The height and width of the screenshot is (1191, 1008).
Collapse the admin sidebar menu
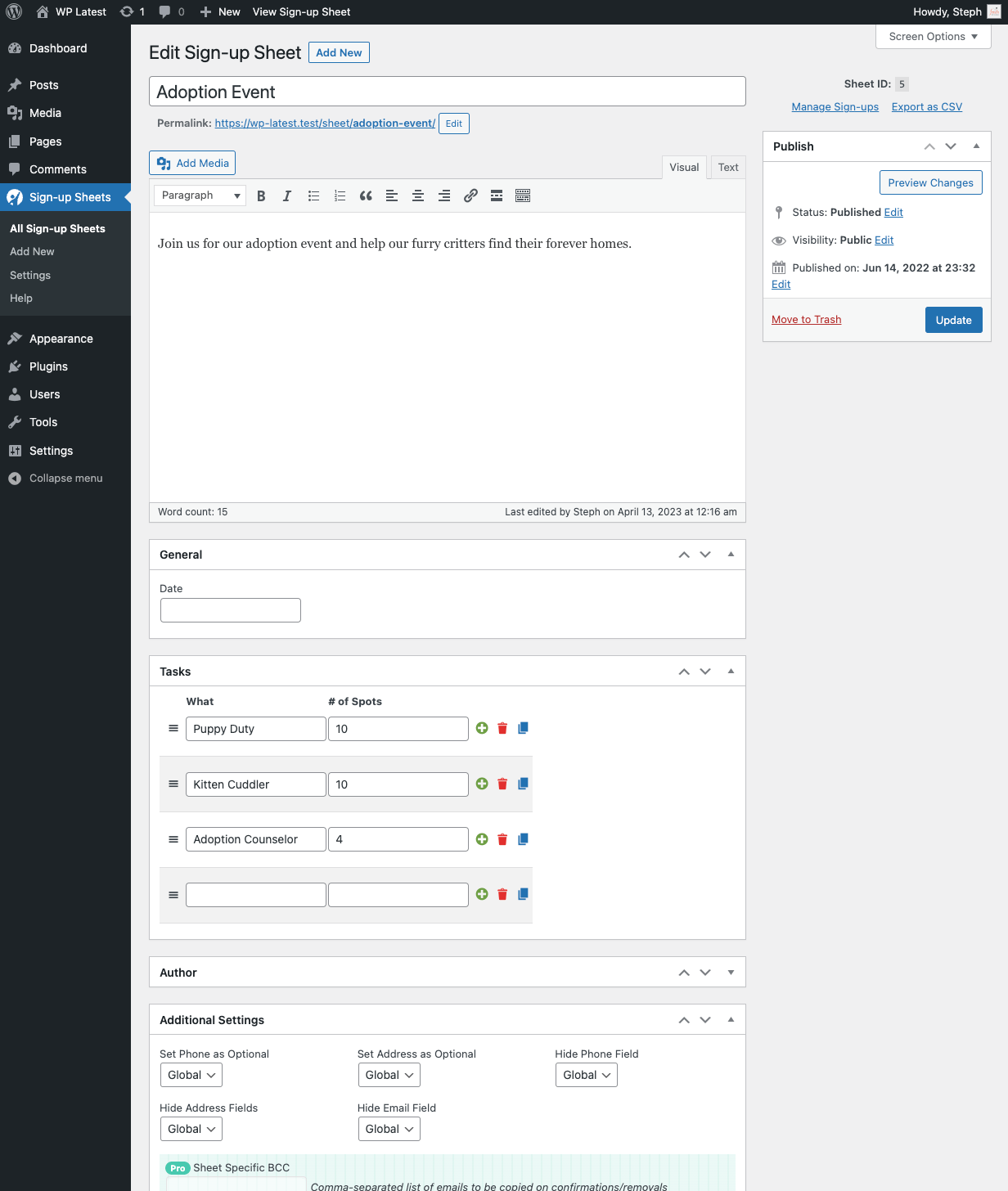click(x=65, y=479)
